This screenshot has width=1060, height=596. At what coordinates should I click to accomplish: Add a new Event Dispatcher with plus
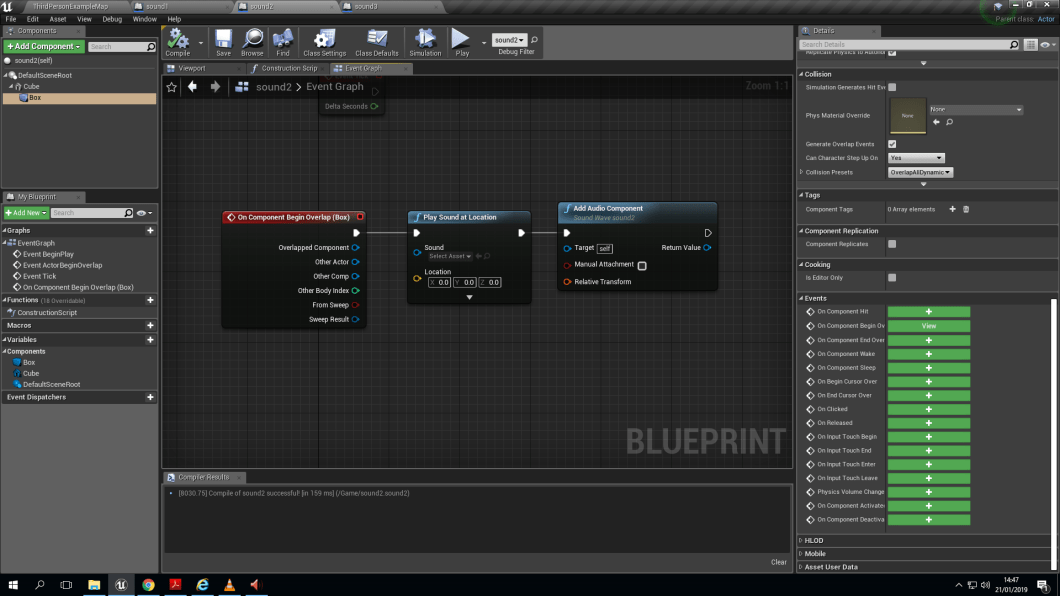pyautogui.click(x=150, y=397)
